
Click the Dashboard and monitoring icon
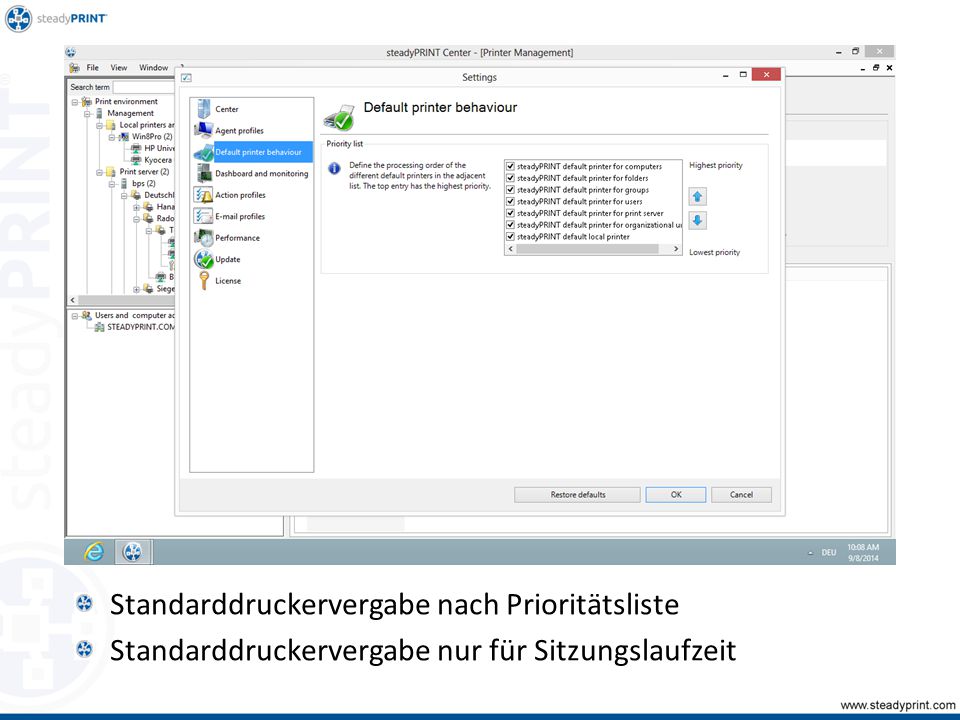coord(204,174)
